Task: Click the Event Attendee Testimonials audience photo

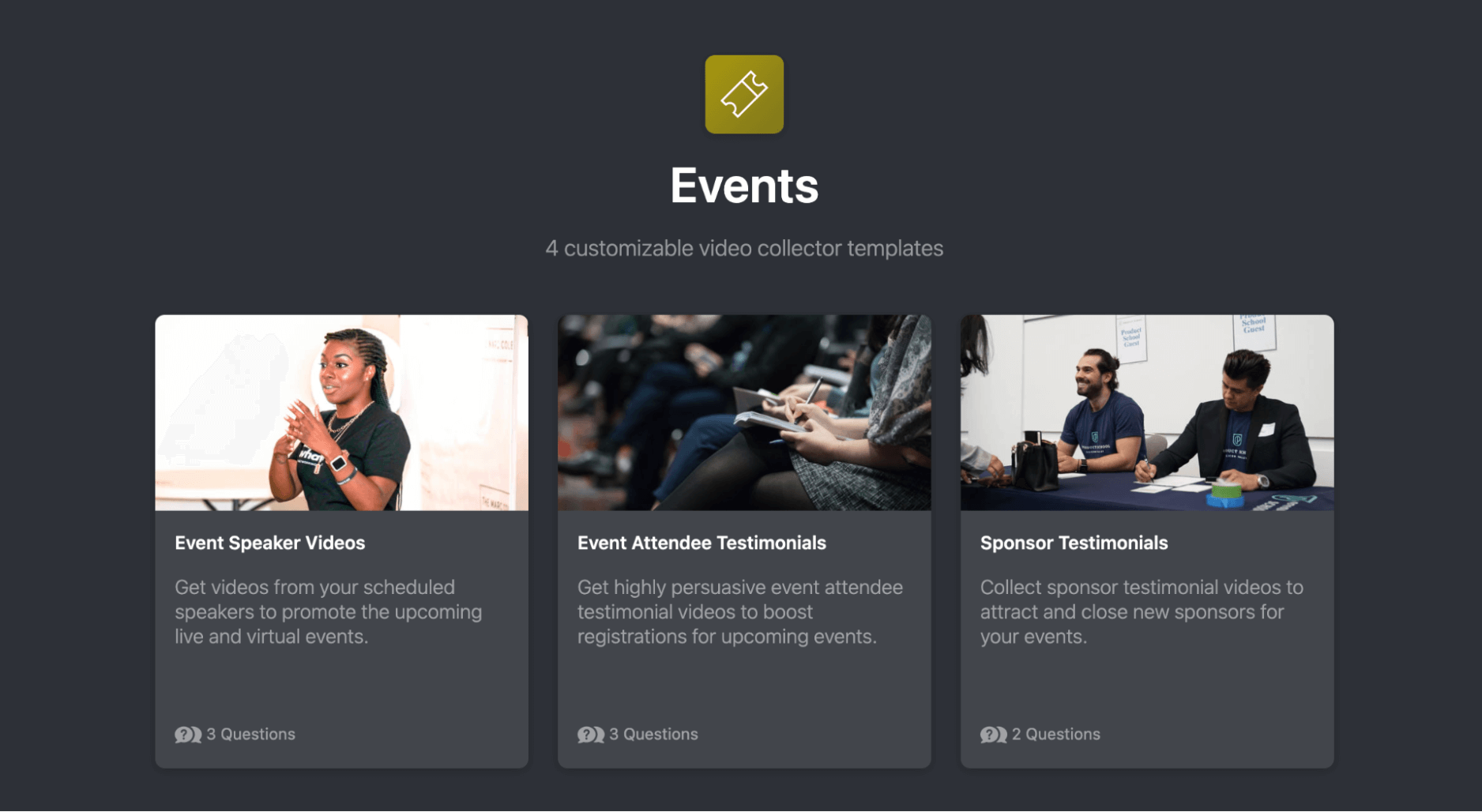Action: pos(743,412)
